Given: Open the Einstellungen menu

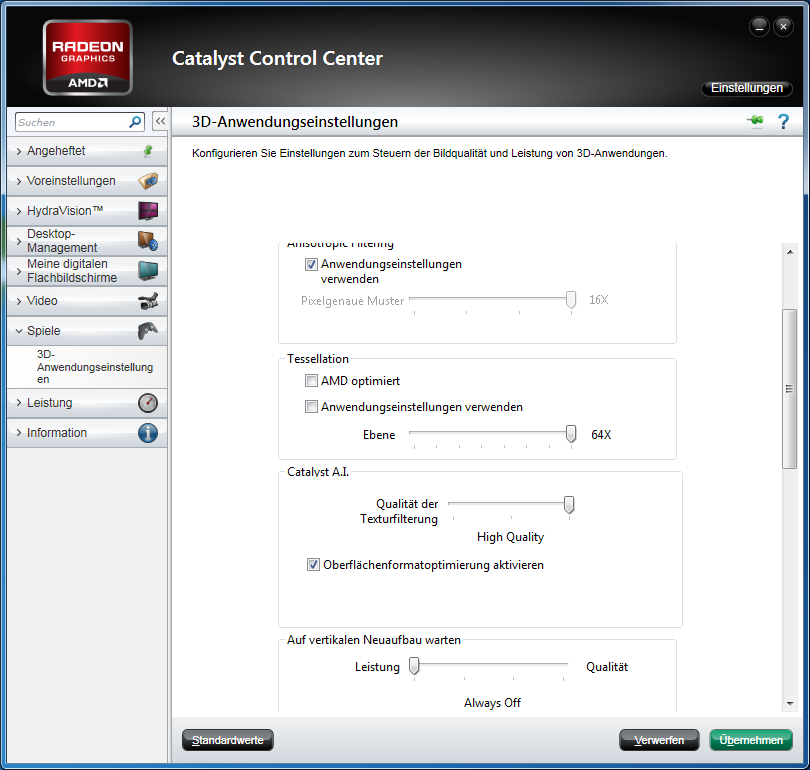Looking at the screenshot, I should click(x=746, y=88).
